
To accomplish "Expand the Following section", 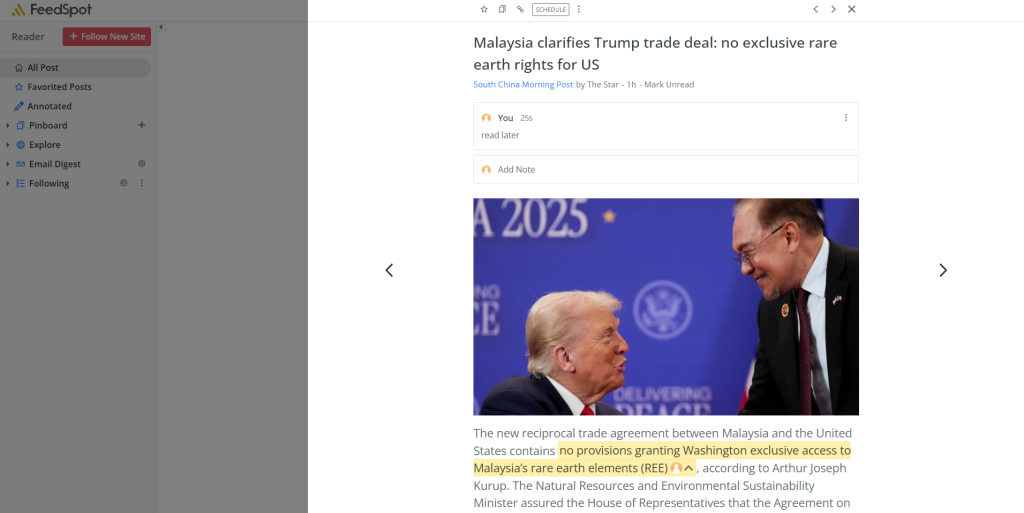I will coord(7,183).
